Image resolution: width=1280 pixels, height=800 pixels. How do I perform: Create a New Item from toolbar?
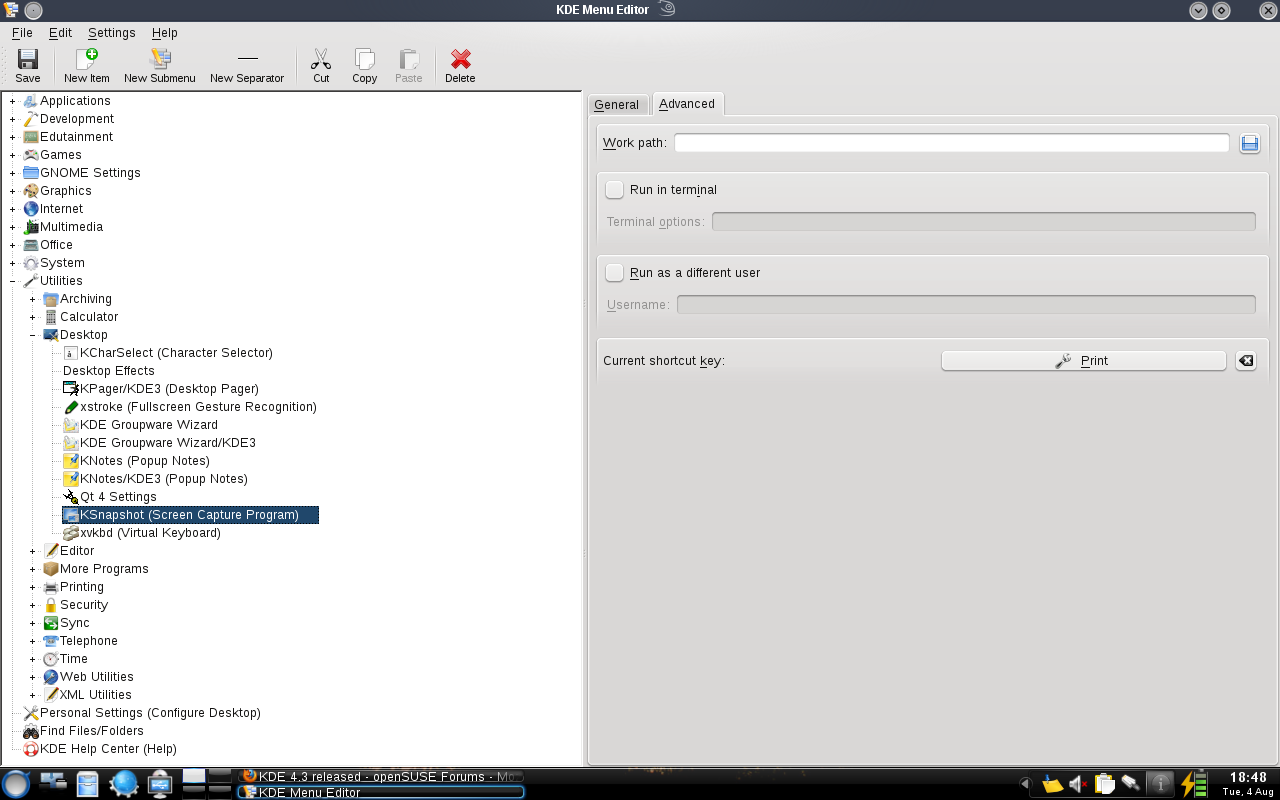click(87, 66)
